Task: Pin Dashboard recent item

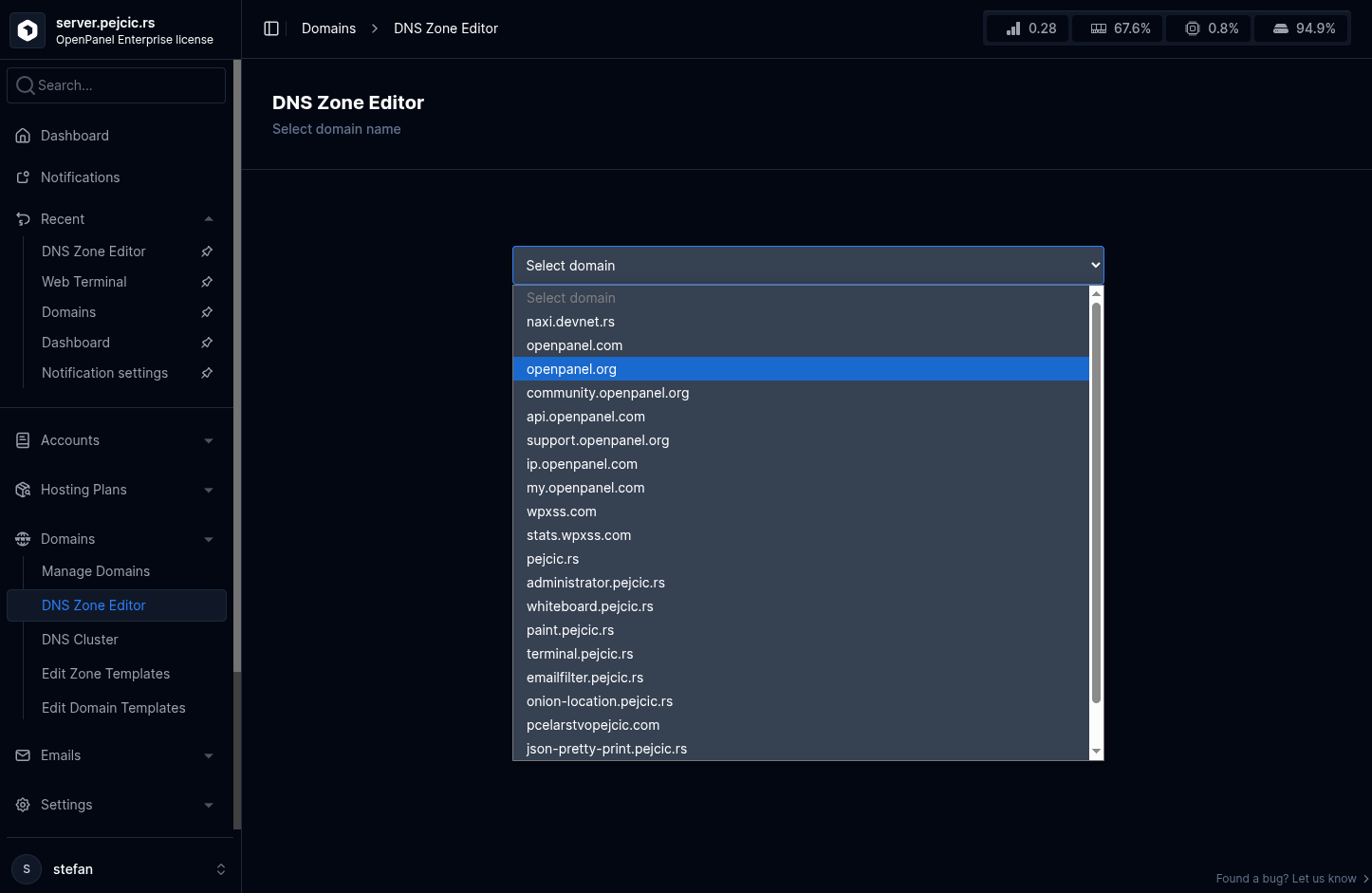Action: [x=207, y=343]
